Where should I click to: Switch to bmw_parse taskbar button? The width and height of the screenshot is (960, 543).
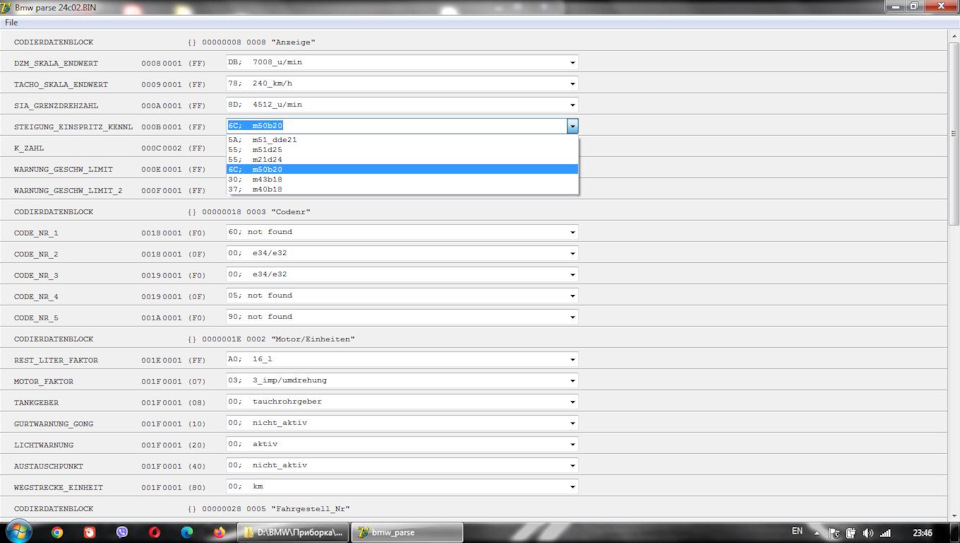pyautogui.click(x=407, y=532)
